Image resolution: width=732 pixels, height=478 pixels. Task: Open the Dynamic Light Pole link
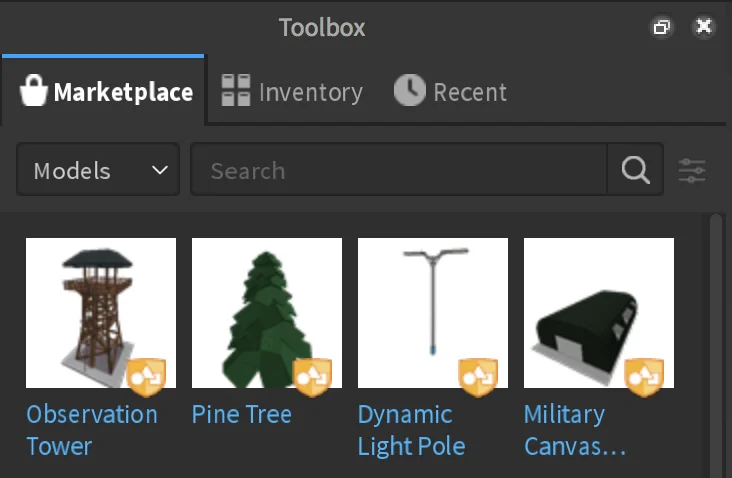tap(411, 430)
